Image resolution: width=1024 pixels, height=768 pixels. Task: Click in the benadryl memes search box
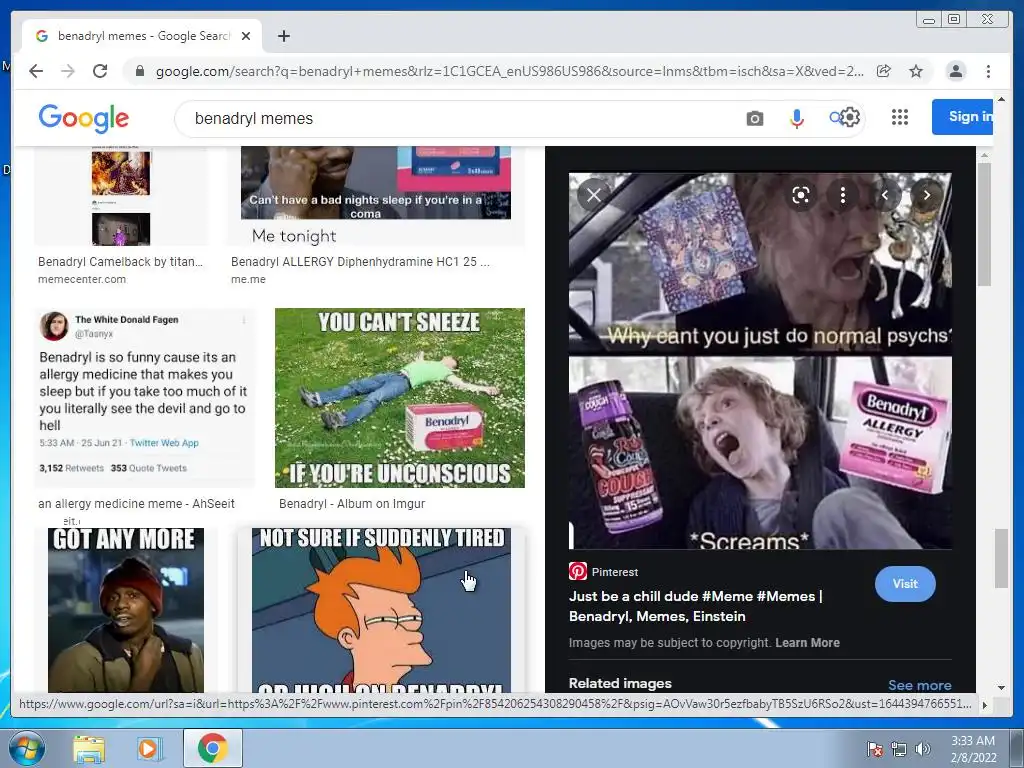(x=457, y=118)
